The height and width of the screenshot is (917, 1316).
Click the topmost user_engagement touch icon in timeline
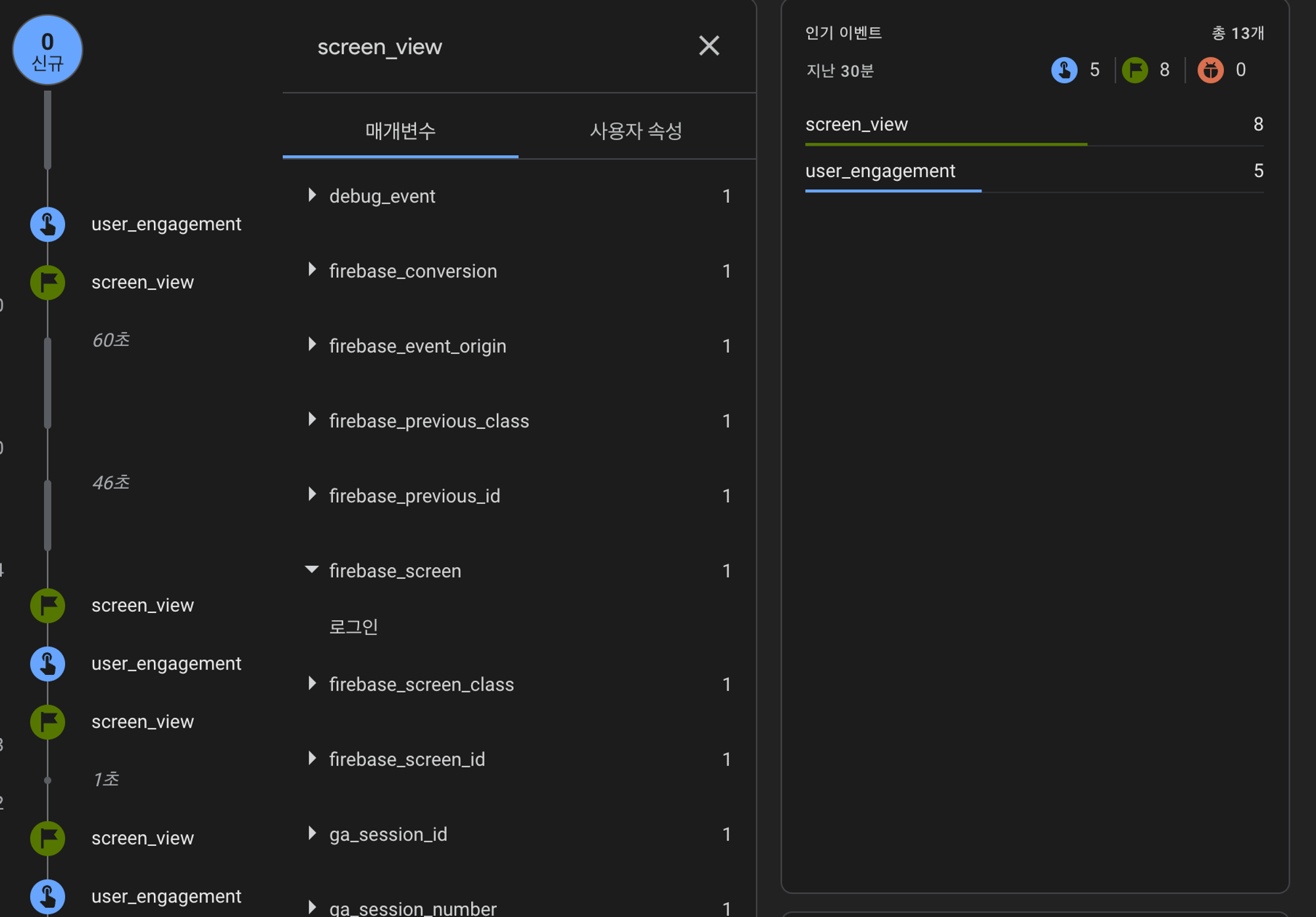point(47,224)
